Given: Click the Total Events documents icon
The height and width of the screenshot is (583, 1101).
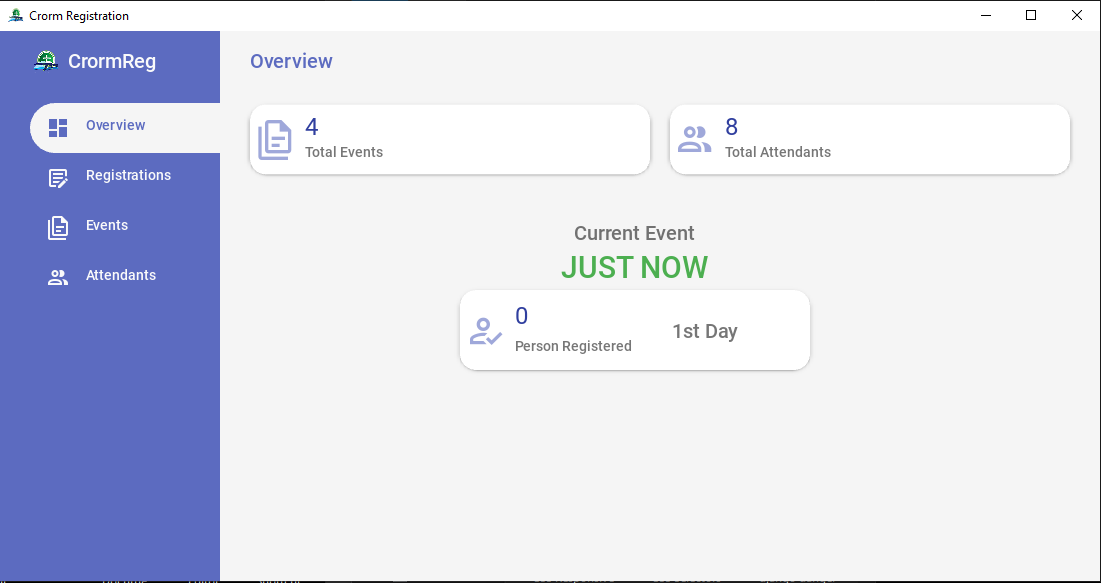Looking at the screenshot, I should tap(275, 140).
